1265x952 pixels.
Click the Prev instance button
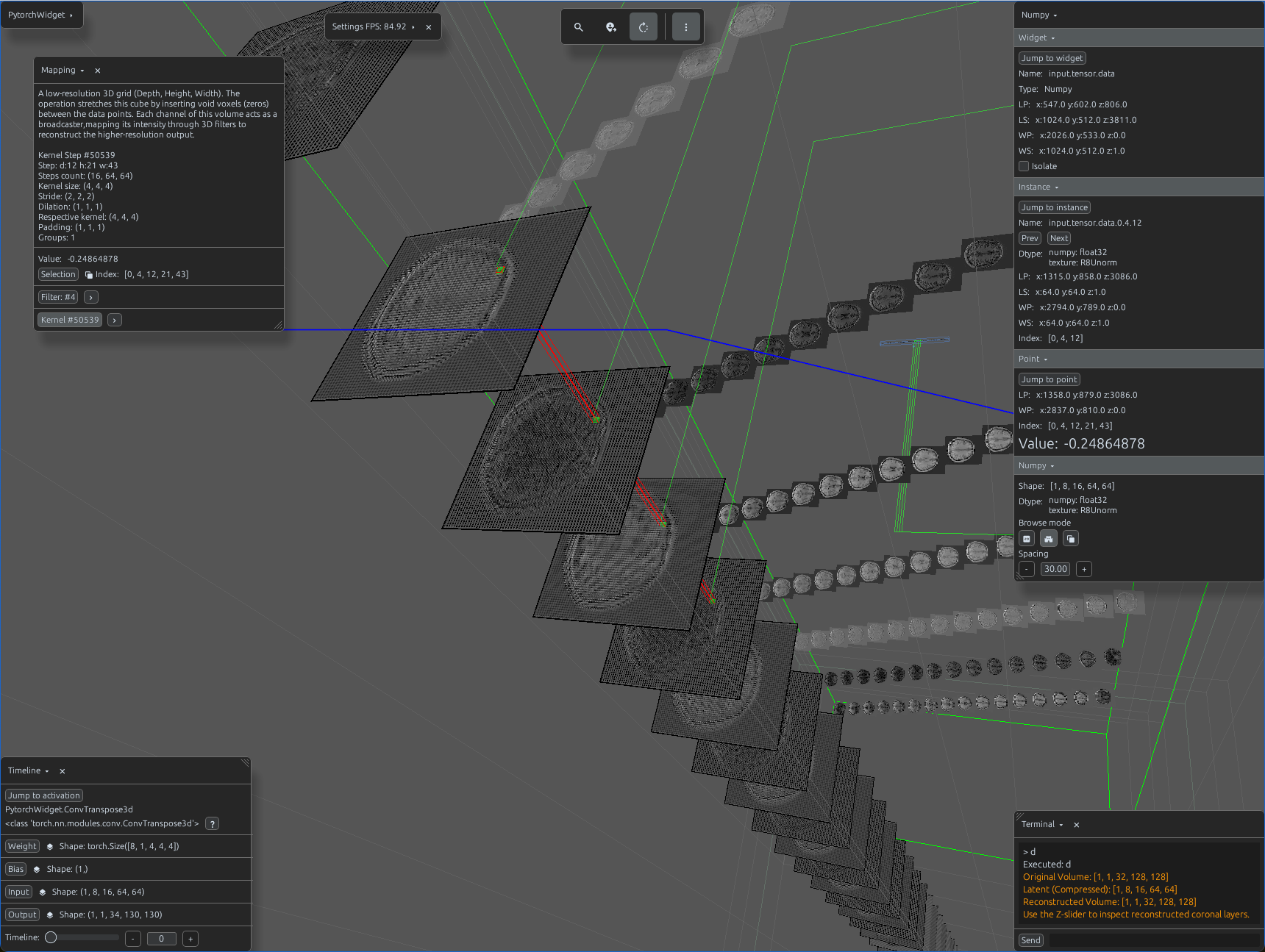tap(1030, 238)
